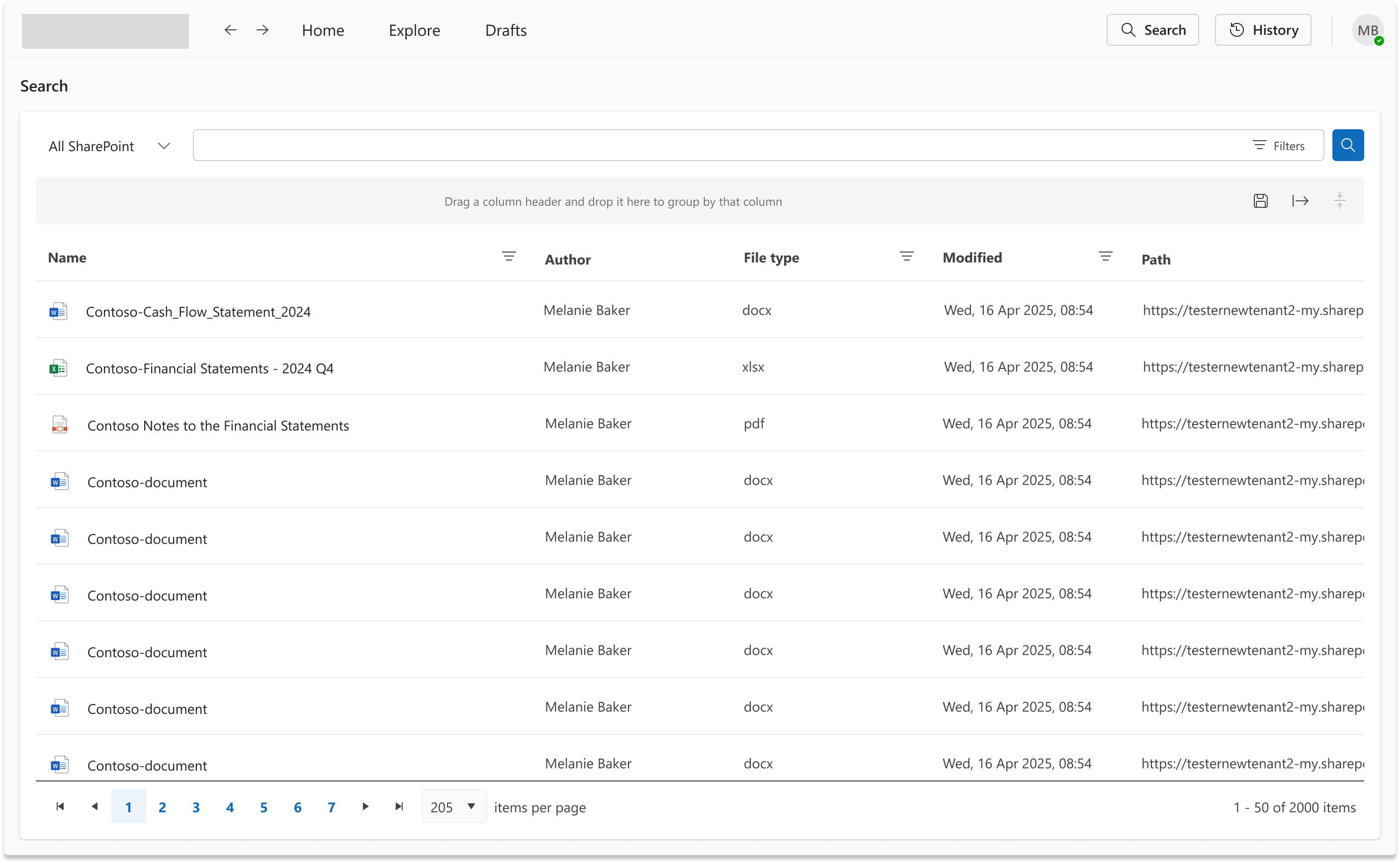
Task: Open the Name column filter icon
Action: pos(509,257)
